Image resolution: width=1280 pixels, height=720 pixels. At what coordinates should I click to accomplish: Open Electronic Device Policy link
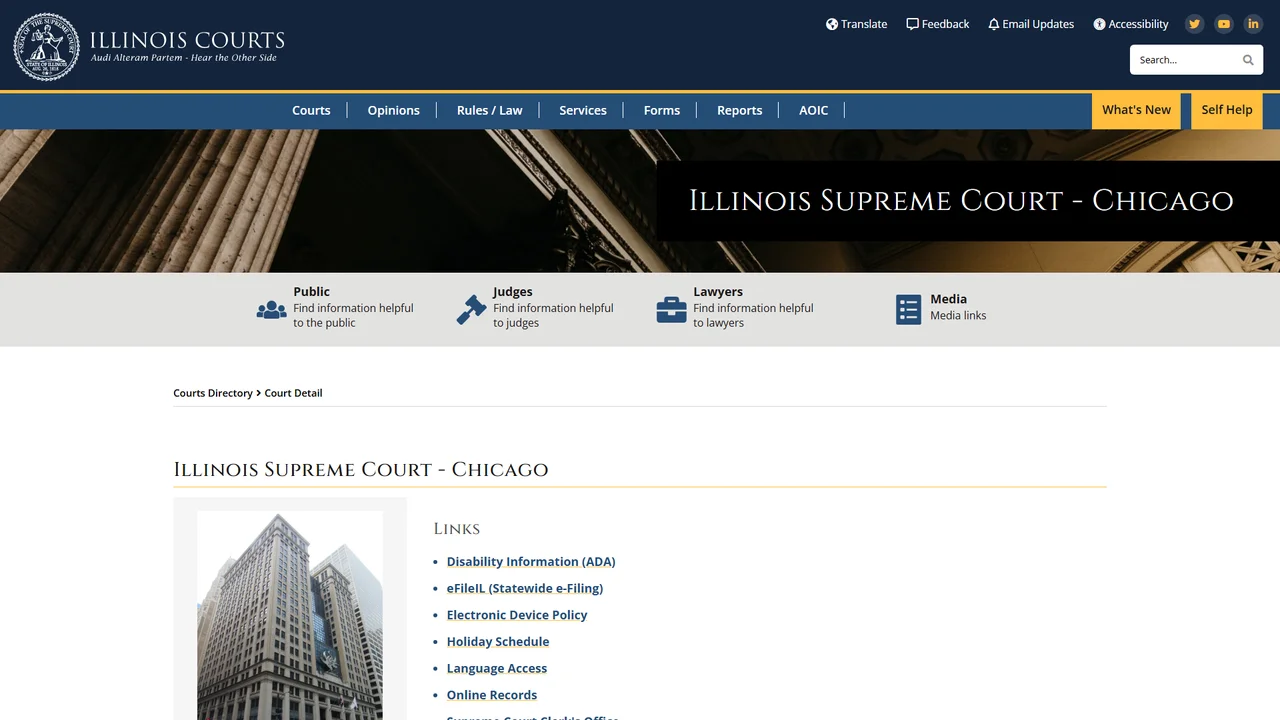[x=517, y=615]
